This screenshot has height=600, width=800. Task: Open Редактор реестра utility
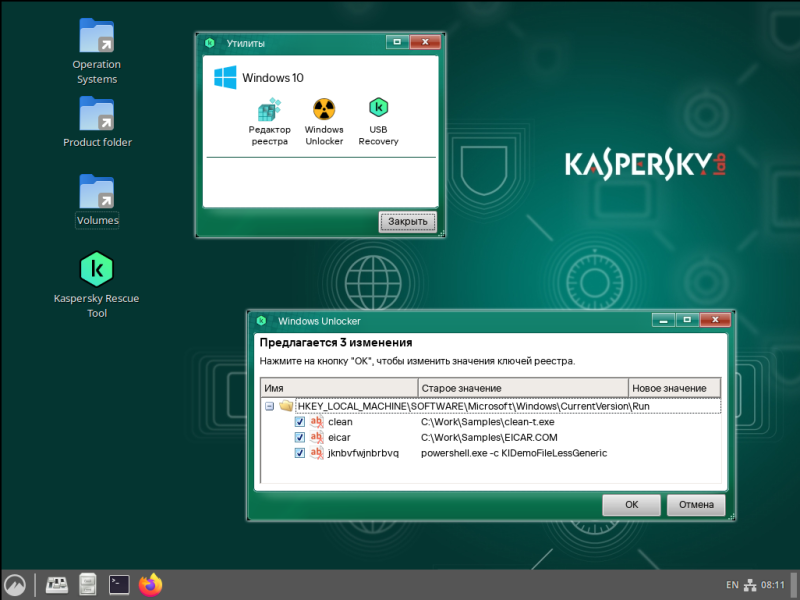[269, 122]
